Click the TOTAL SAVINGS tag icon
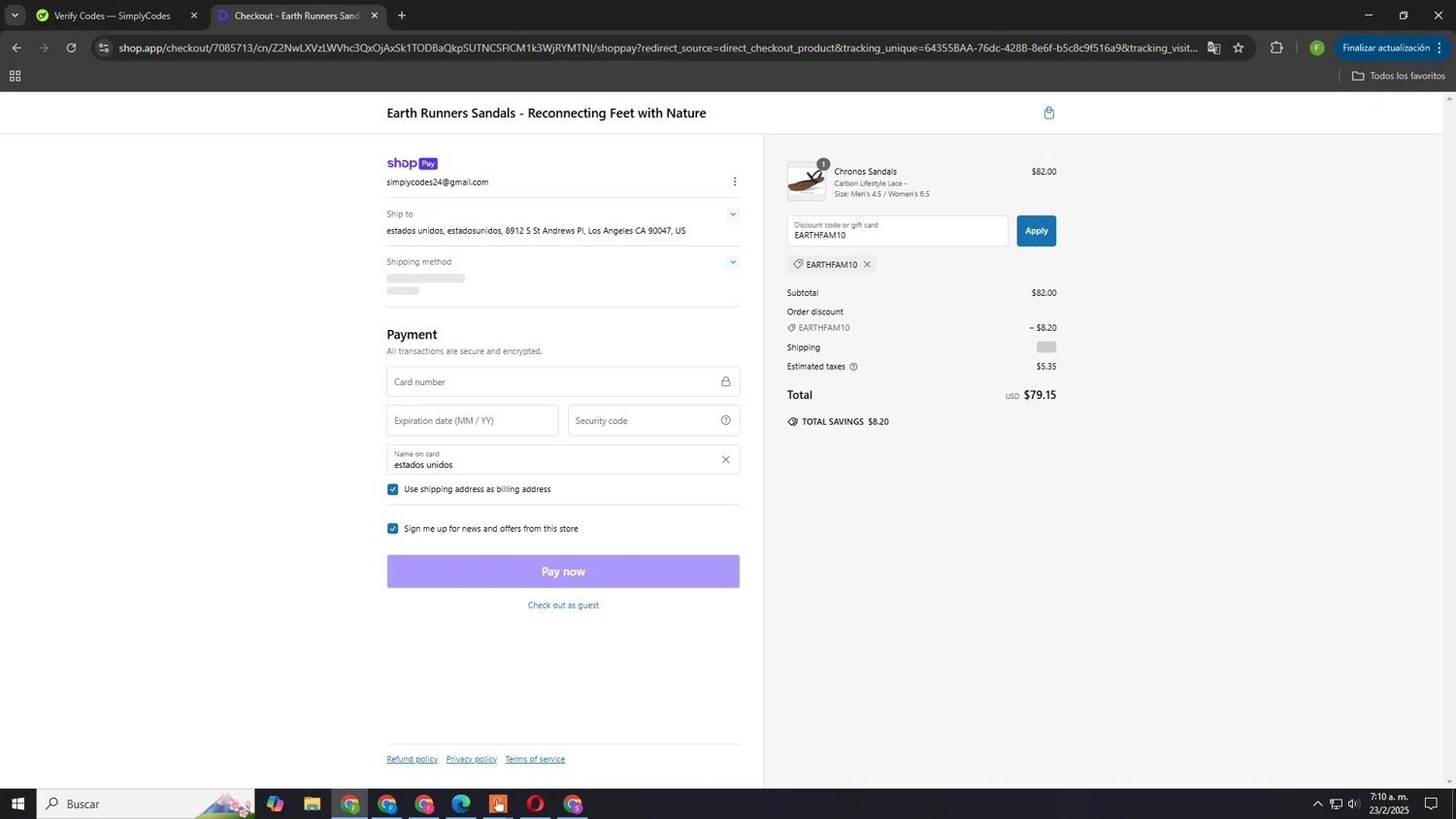 (792, 422)
